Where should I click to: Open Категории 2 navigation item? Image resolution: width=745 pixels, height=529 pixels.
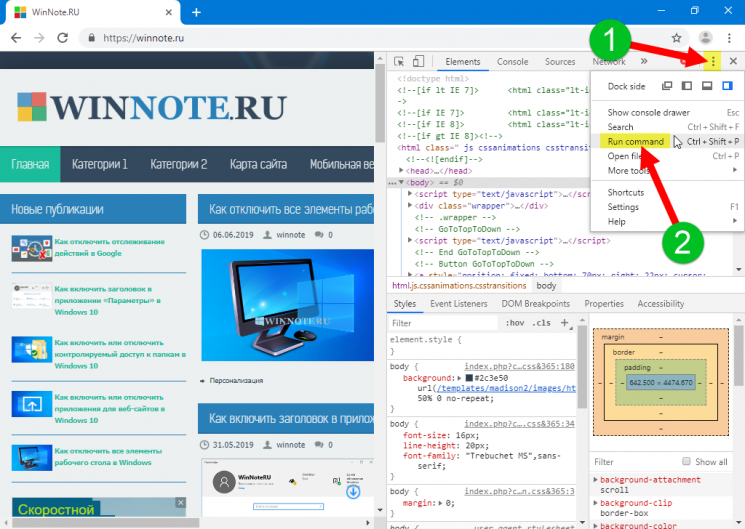pyautogui.click(x=179, y=164)
